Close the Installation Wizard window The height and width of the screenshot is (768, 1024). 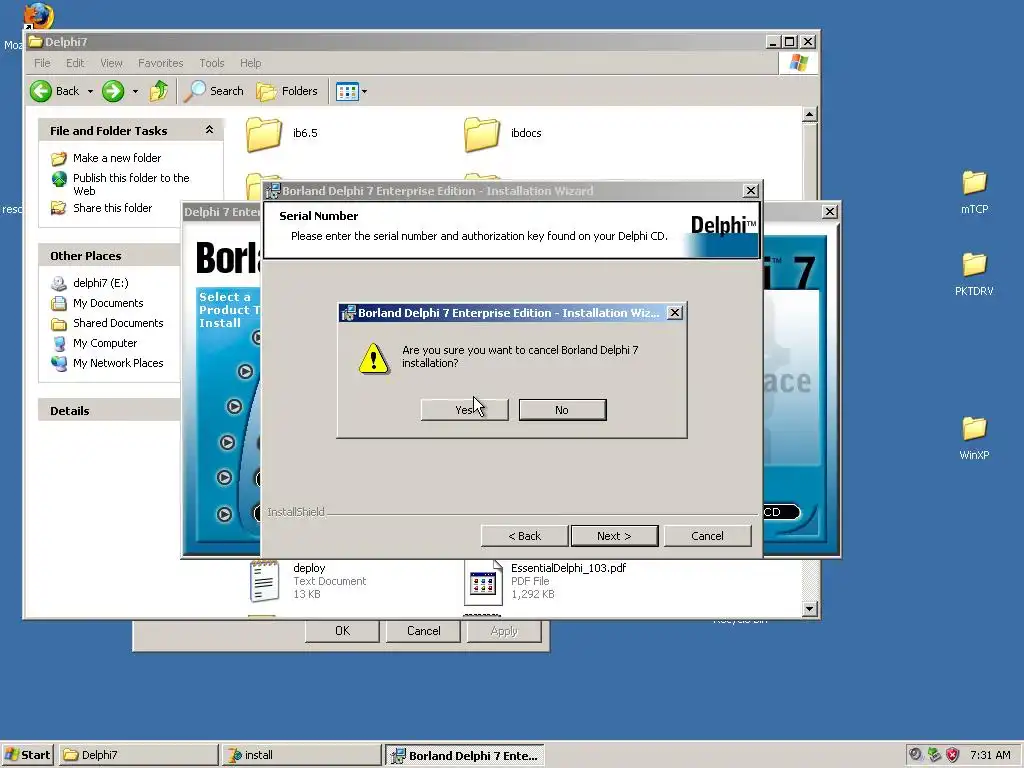point(751,191)
